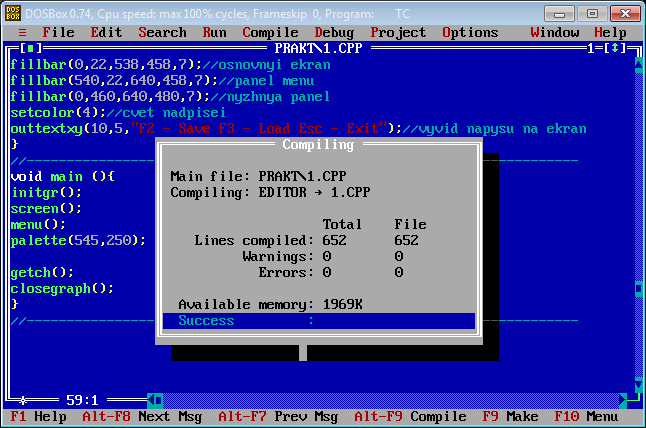Click F9 Make in status bar
Screen dimensions: 646x428
(510, 417)
